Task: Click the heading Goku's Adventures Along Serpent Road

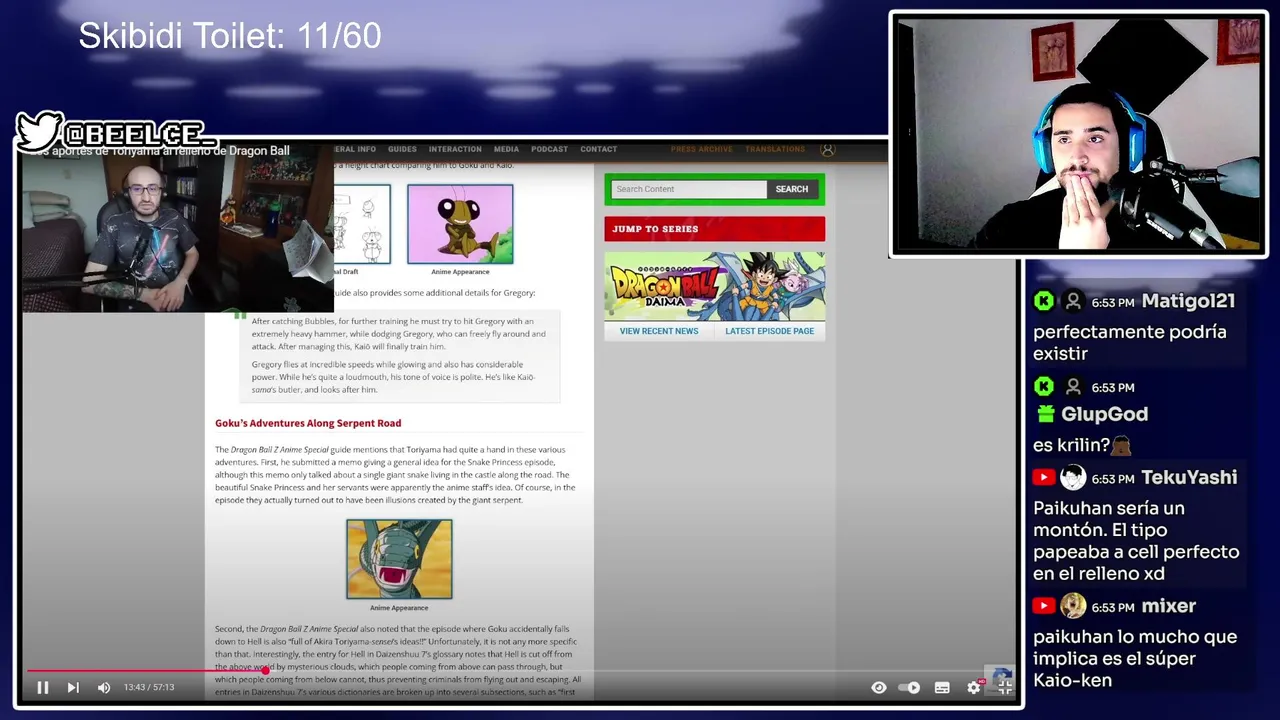Action: [x=308, y=423]
